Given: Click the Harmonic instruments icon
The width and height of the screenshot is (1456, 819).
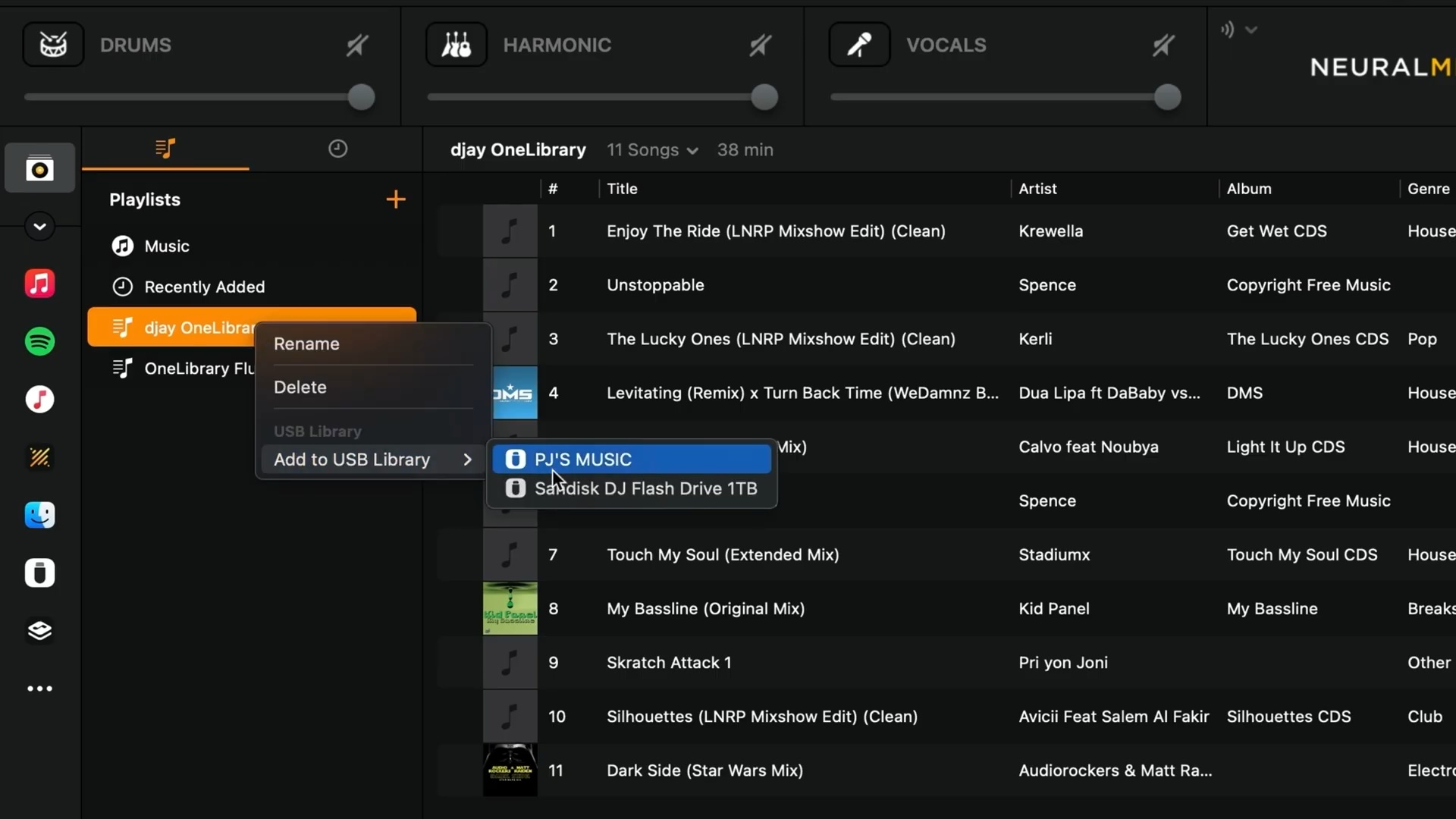Looking at the screenshot, I should (457, 45).
